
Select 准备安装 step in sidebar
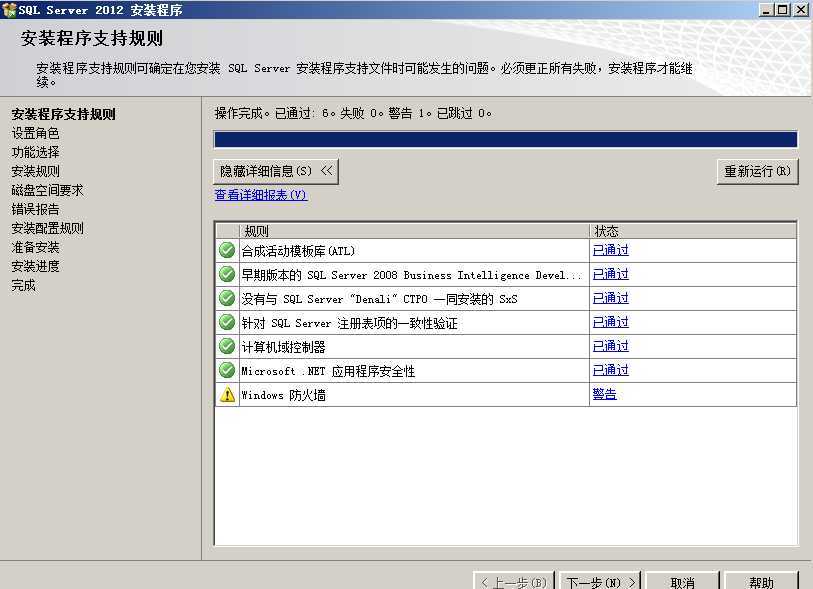(35, 247)
